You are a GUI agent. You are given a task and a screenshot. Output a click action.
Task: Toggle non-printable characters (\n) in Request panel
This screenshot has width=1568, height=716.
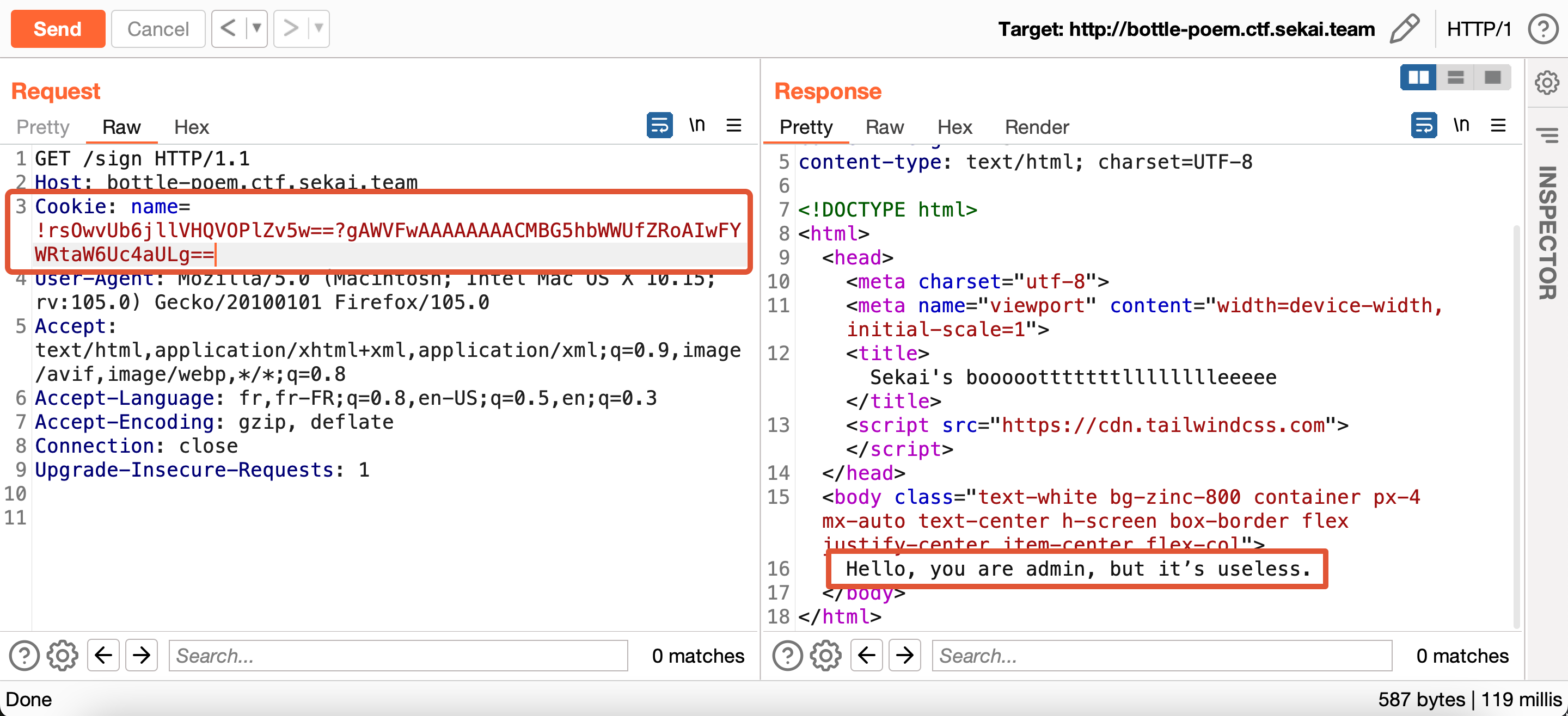(x=697, y=125)
